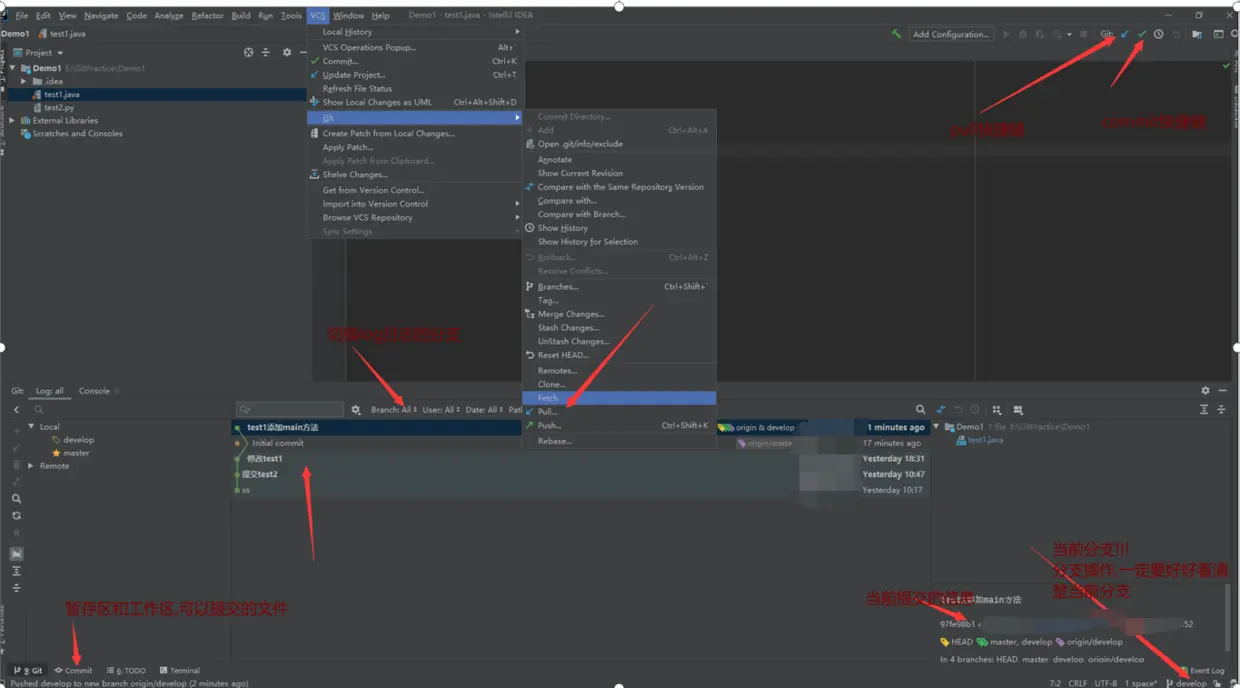Click the Refresh icon in Git sidebar
This screenshot has width=1240, height=688.
[17, 515]
